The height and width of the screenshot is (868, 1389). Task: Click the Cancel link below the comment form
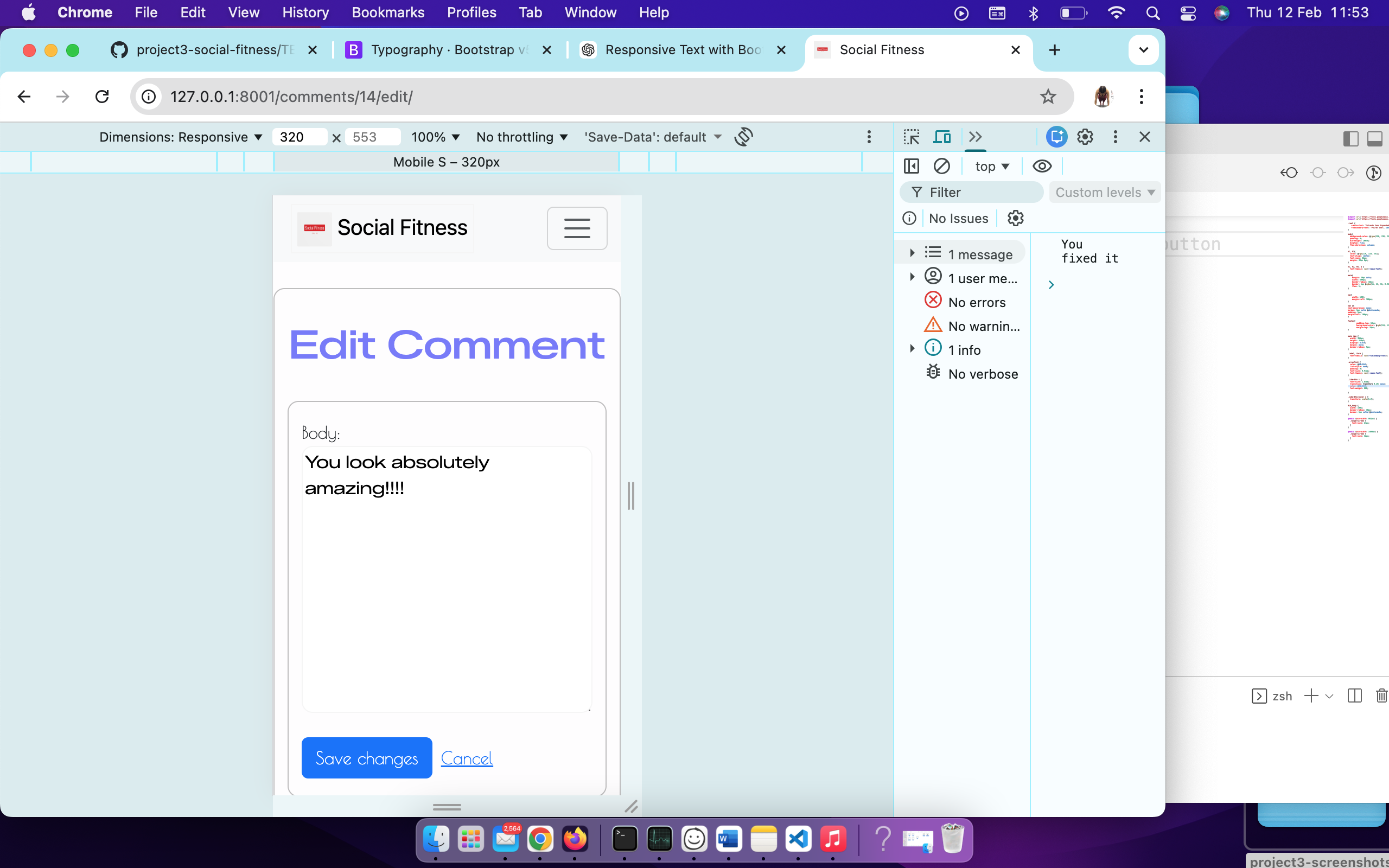point(467,758)
